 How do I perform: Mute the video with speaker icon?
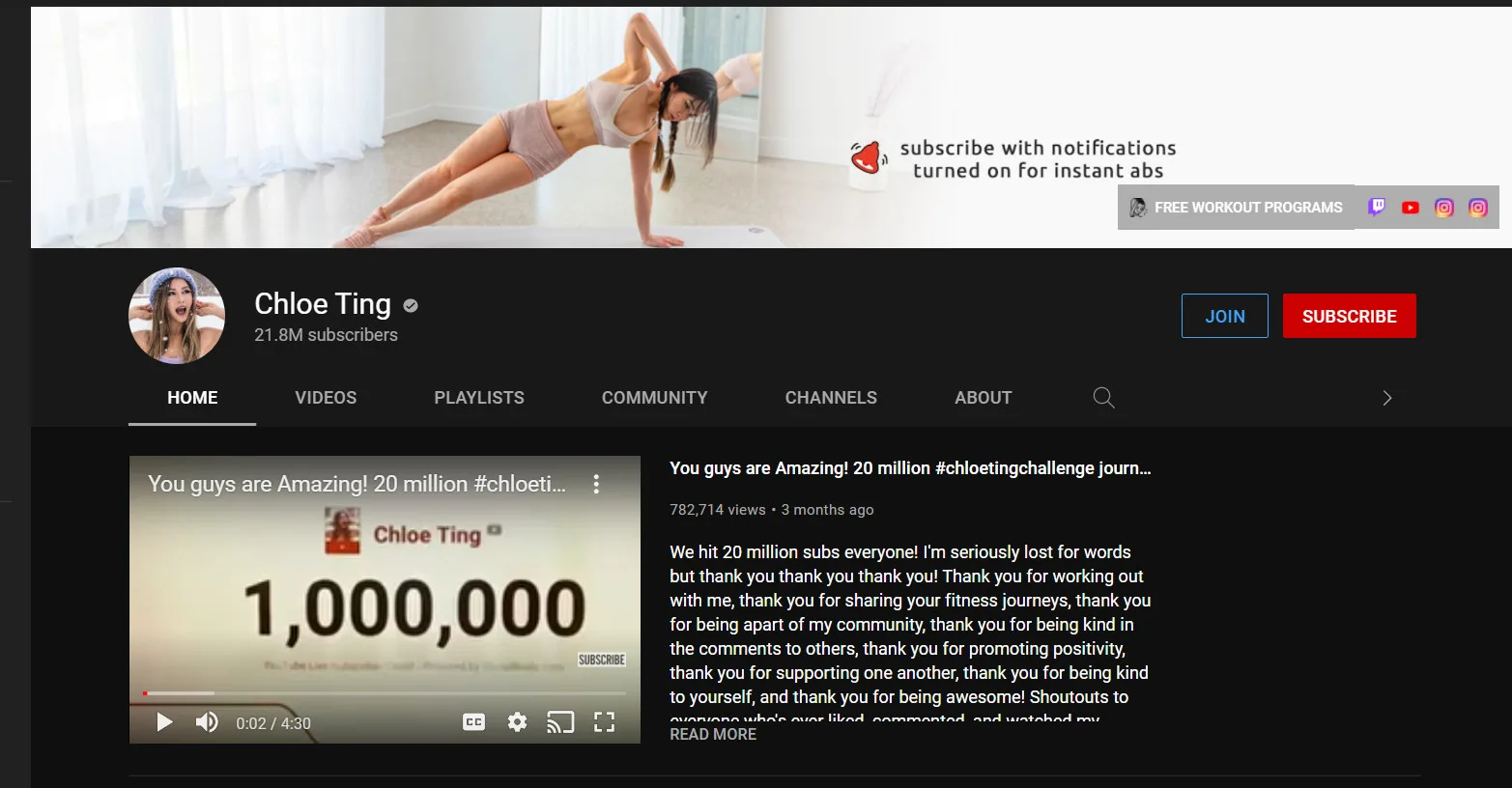pyautogui.click(x=207, y=722)
